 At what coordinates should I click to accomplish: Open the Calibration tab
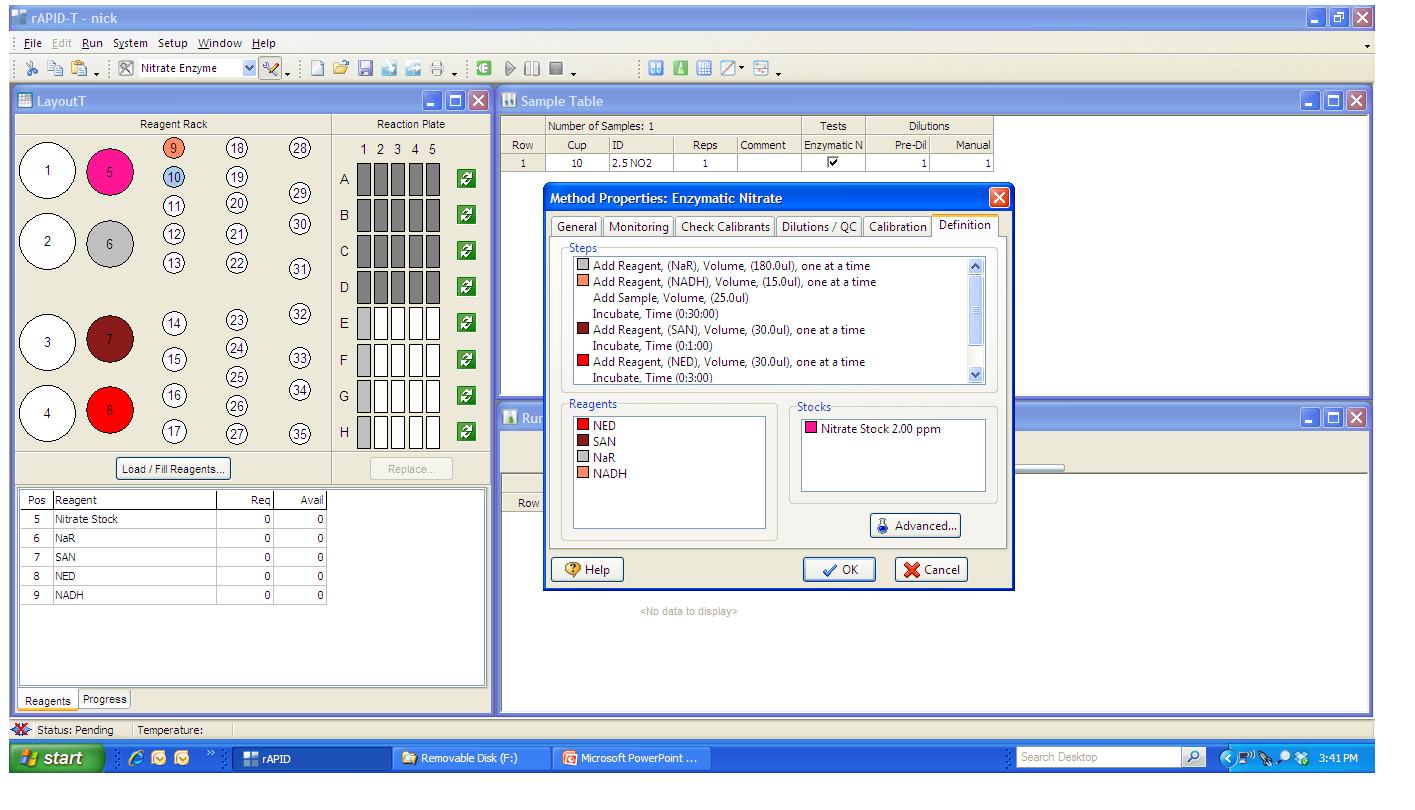(897, 227)
